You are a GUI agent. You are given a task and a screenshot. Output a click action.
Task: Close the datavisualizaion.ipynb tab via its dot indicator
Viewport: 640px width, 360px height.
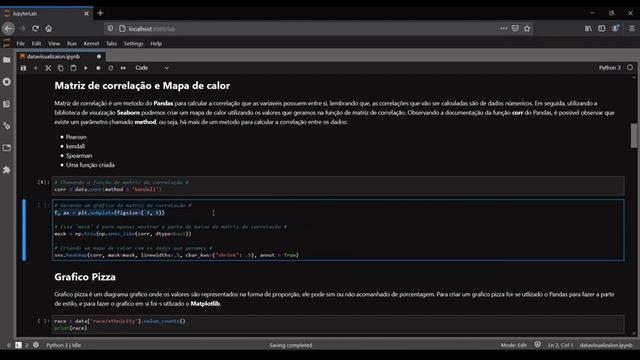click(x=99, y=56)
